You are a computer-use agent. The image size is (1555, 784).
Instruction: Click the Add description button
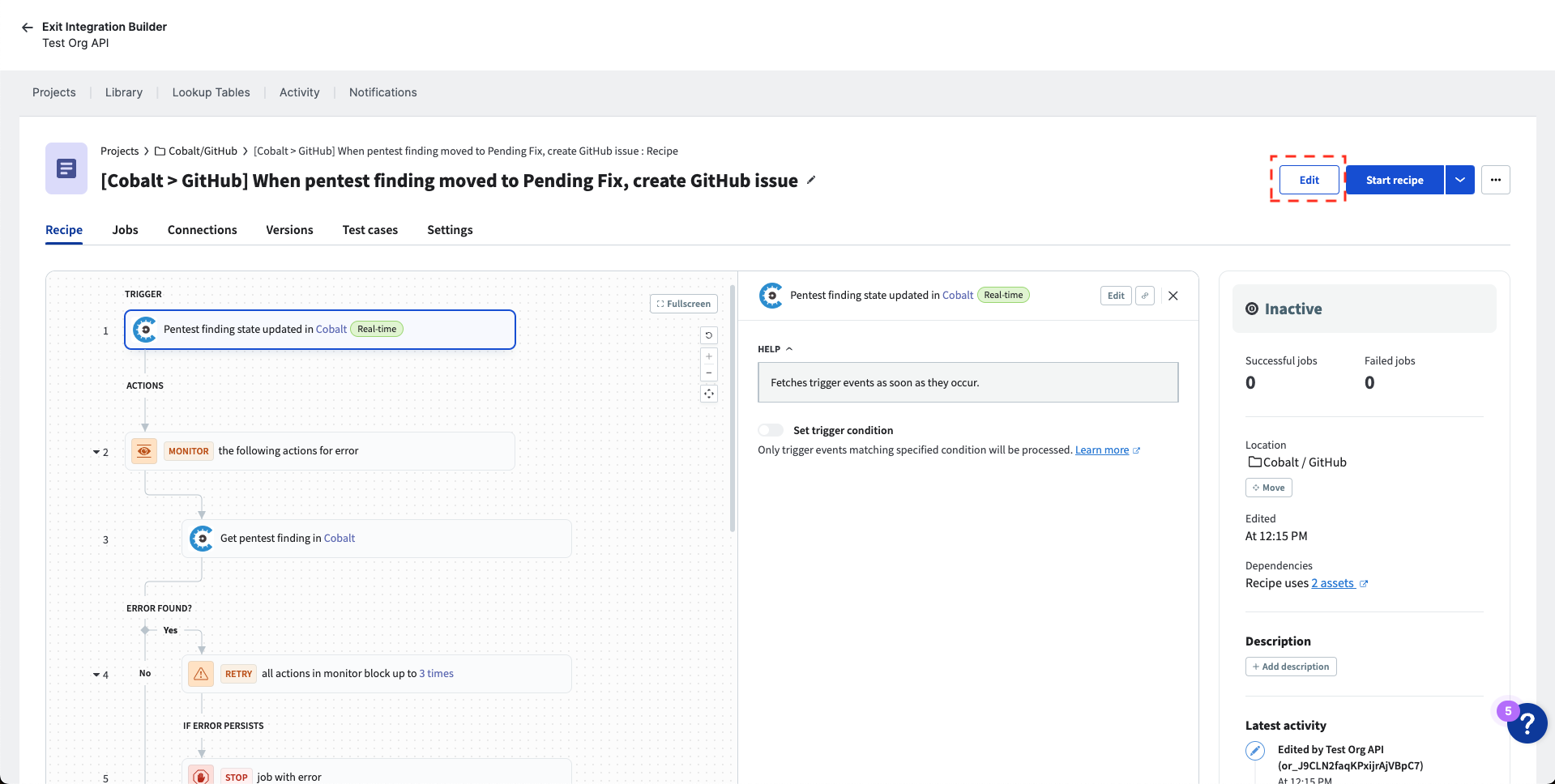click(1290, 667)
